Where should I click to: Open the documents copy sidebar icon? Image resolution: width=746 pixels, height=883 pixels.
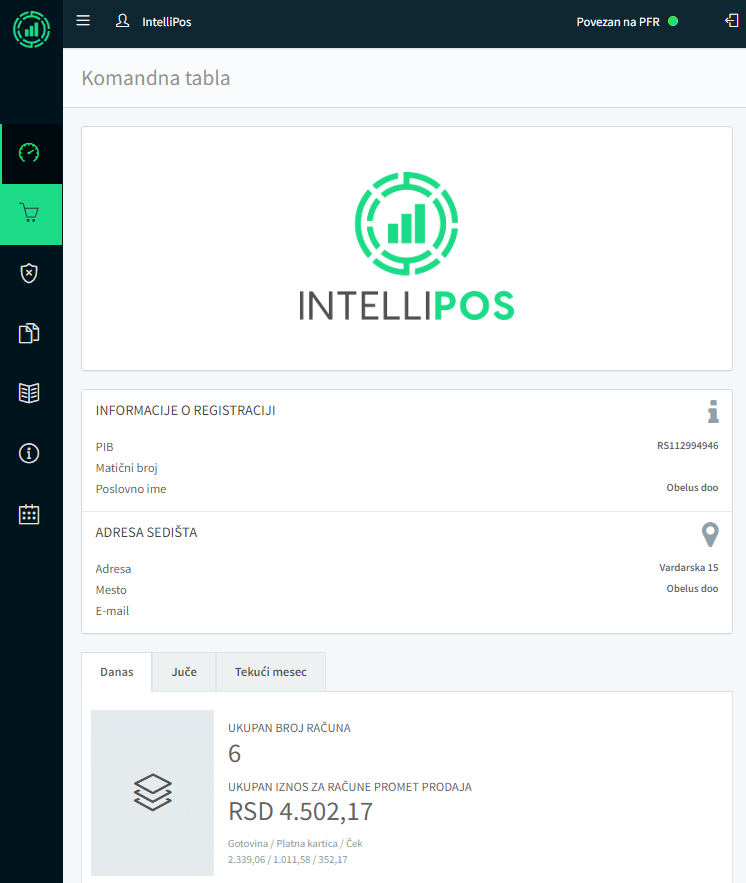coord(30,333)
